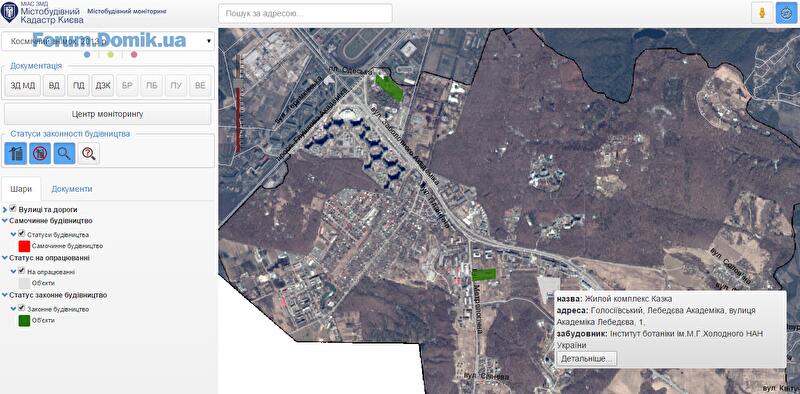Open Центр моніторингу
This screenshot has height=394, width=800.
[108, 114]
